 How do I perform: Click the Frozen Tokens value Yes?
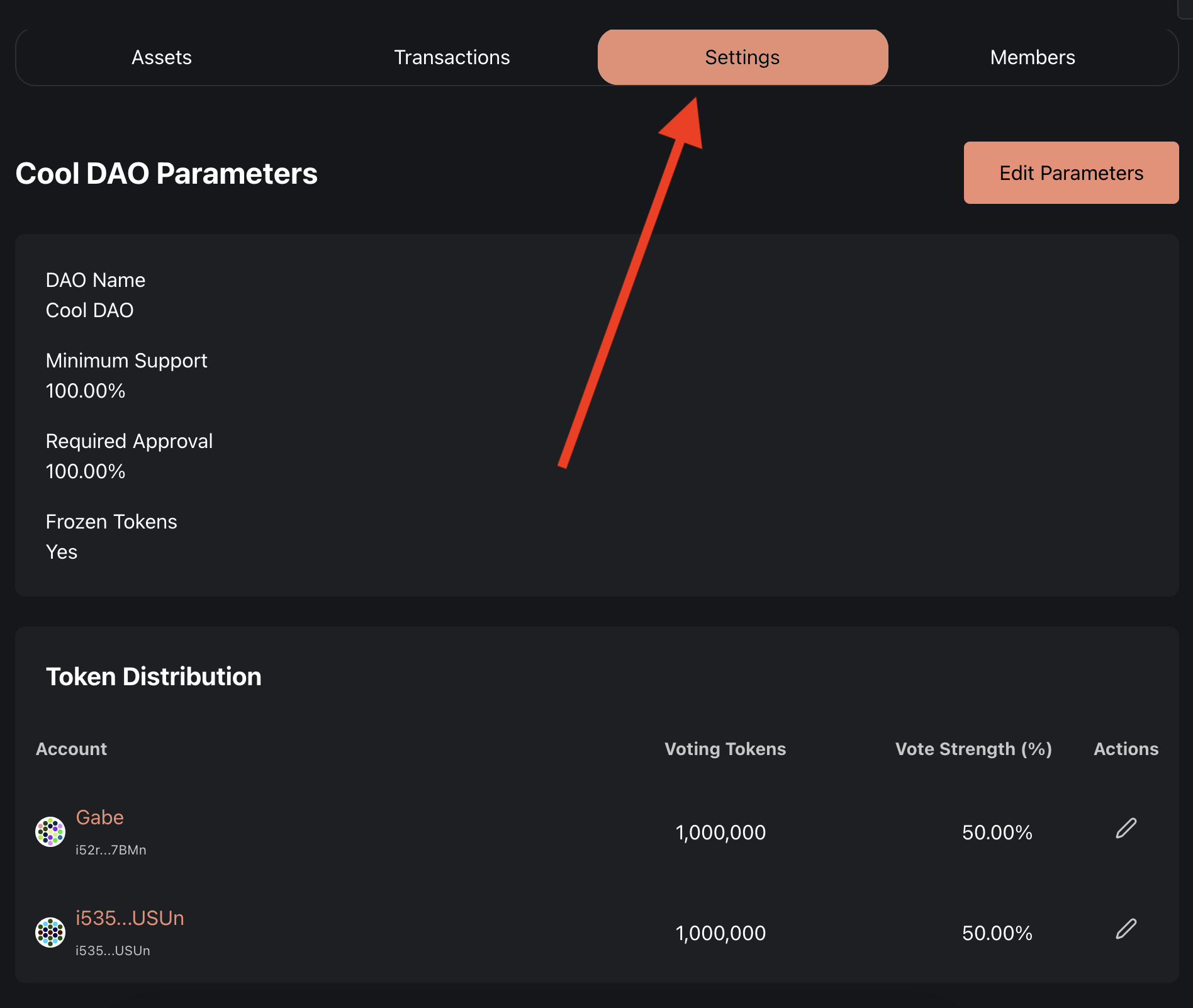pos(62,552)
